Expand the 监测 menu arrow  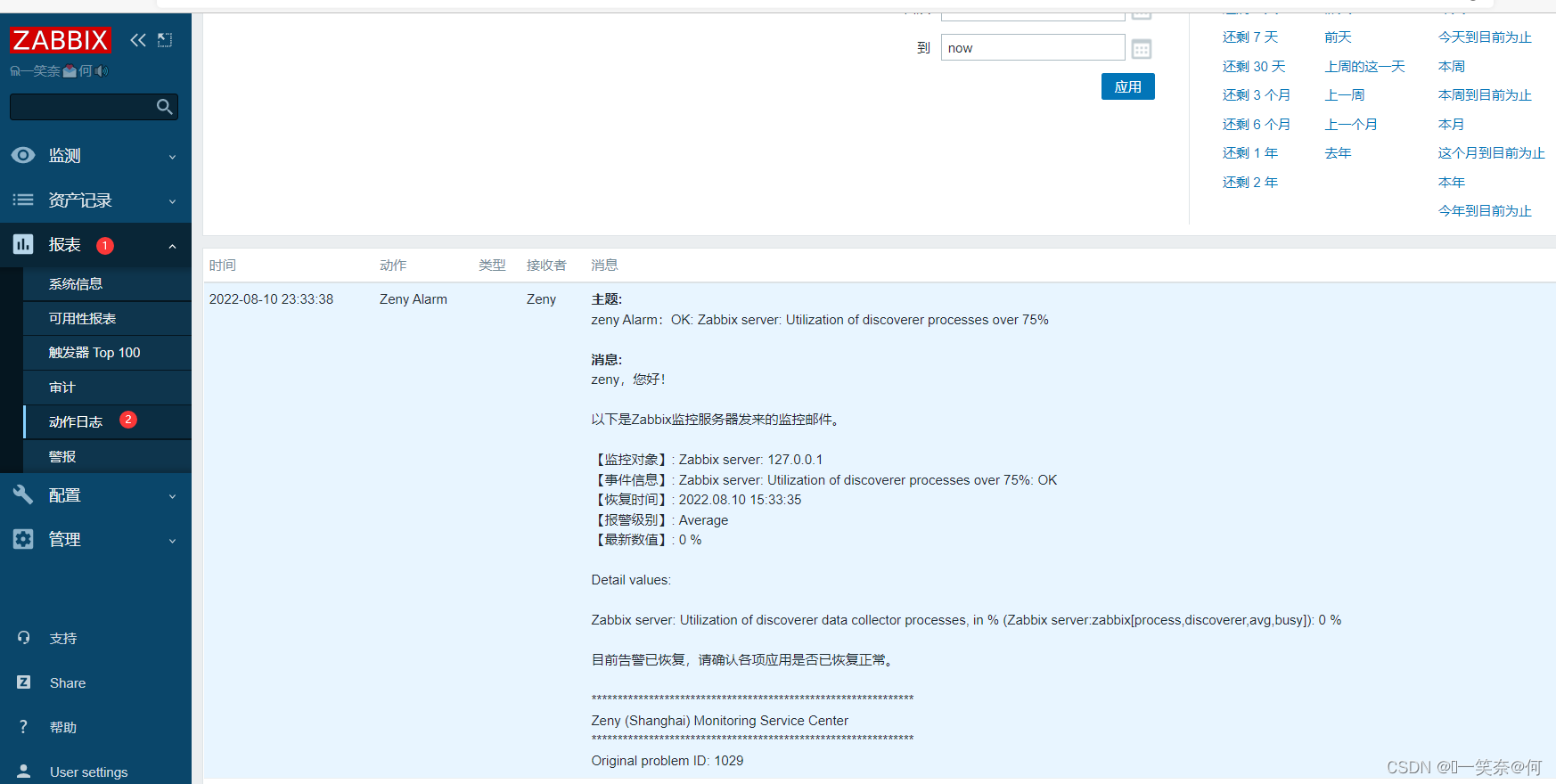(x=172, y=157)
